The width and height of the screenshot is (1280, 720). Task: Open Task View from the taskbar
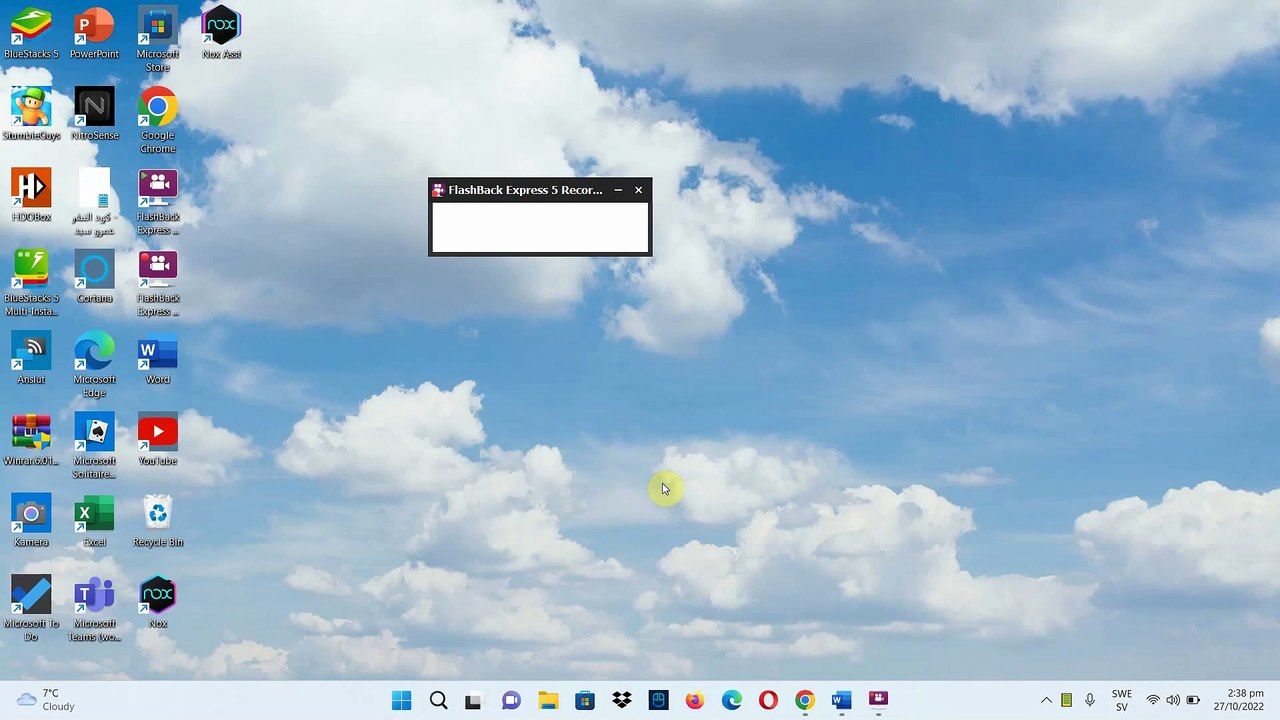tap(474, 700)
